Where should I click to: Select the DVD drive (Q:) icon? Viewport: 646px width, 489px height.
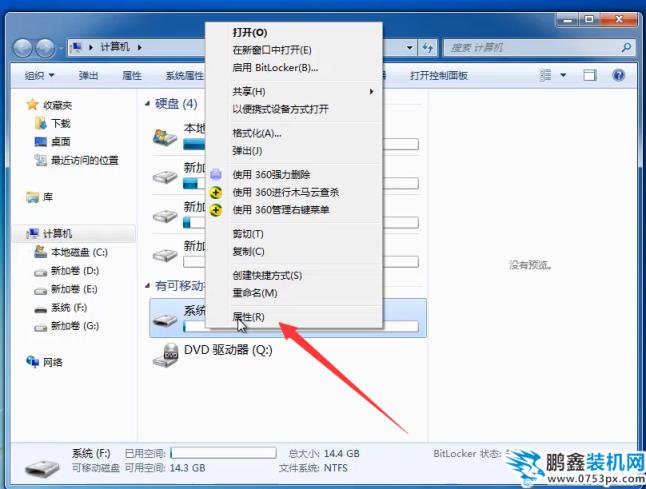click(165, 355)
